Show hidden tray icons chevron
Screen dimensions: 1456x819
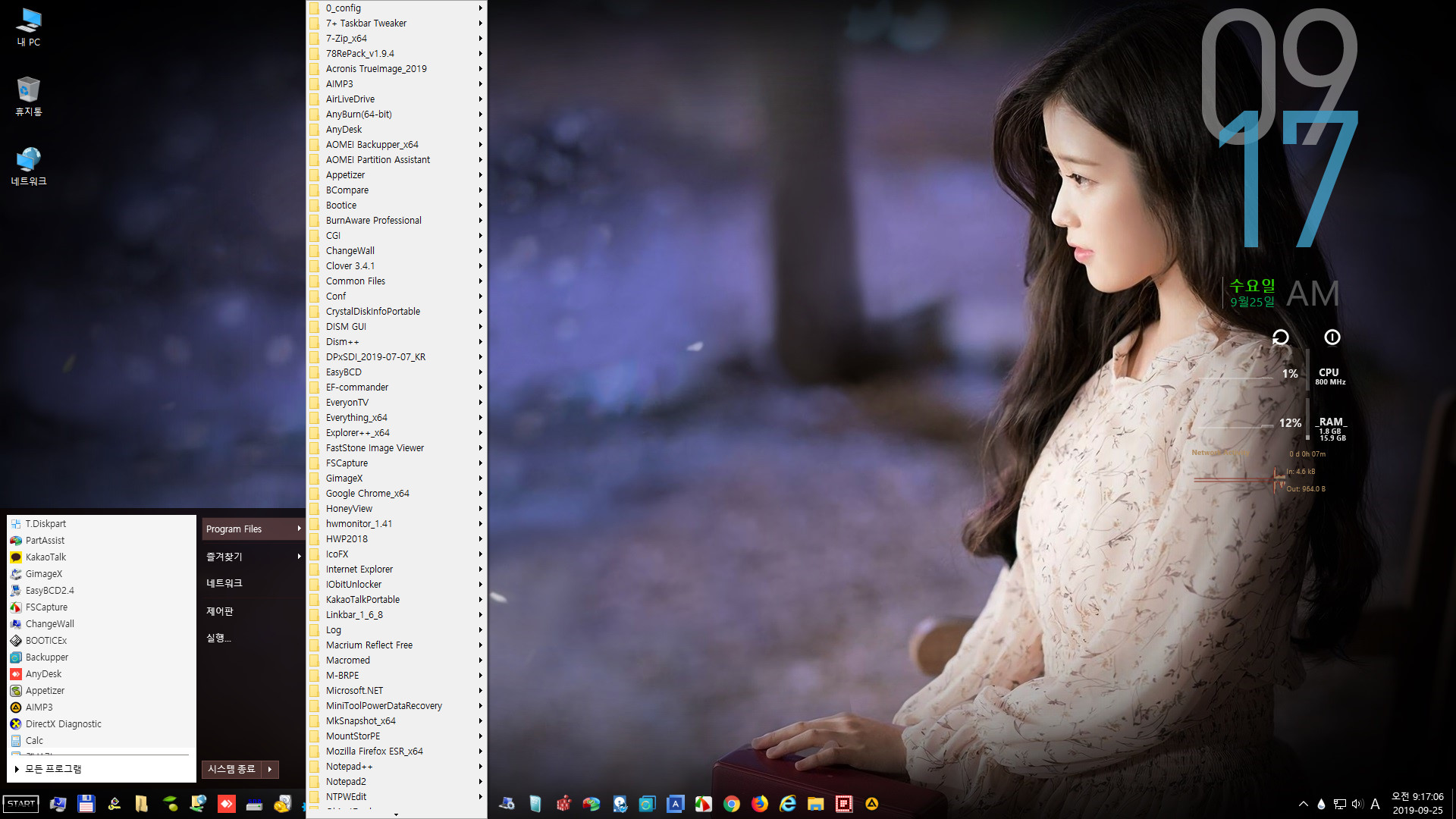pos(1304,804)
